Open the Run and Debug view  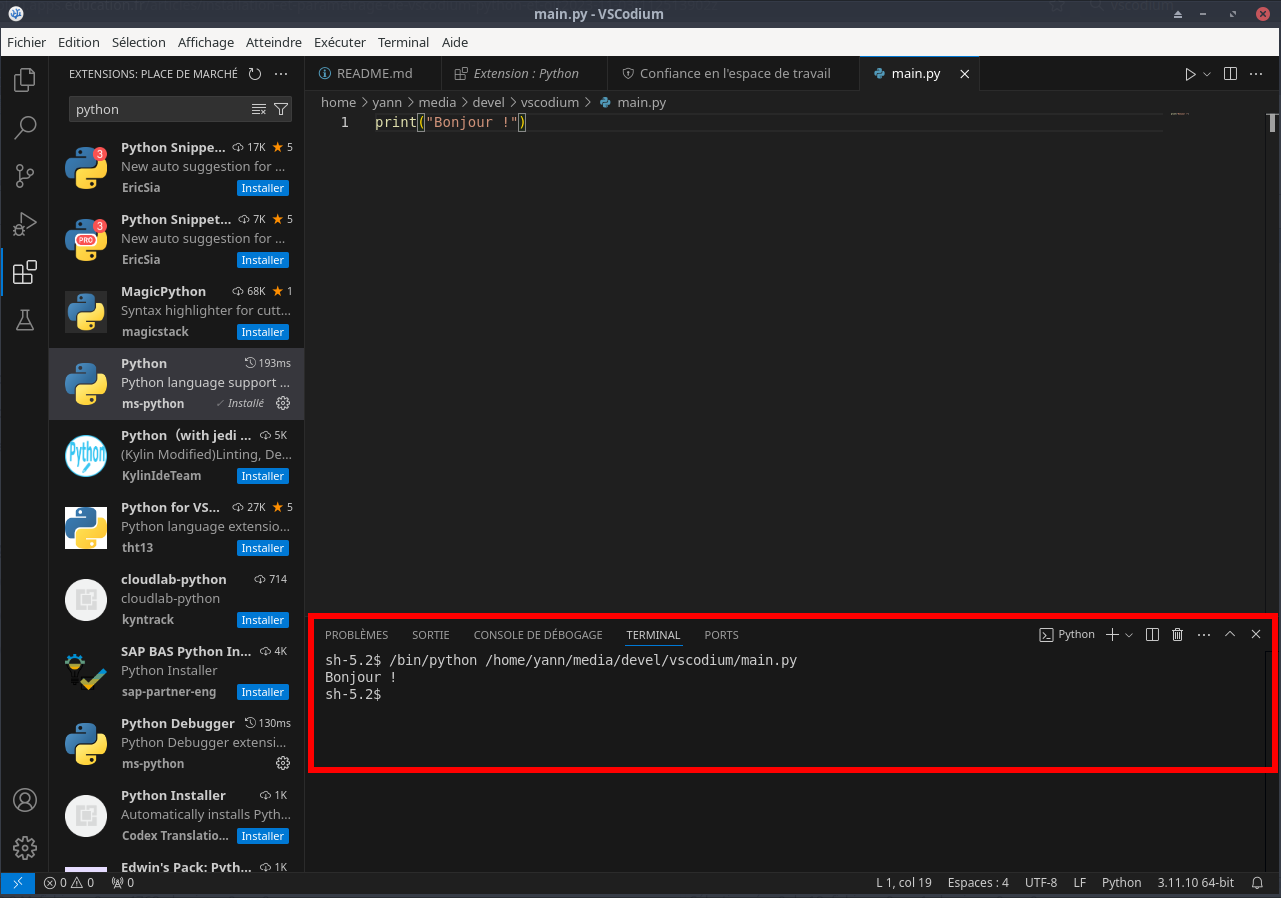25,224
